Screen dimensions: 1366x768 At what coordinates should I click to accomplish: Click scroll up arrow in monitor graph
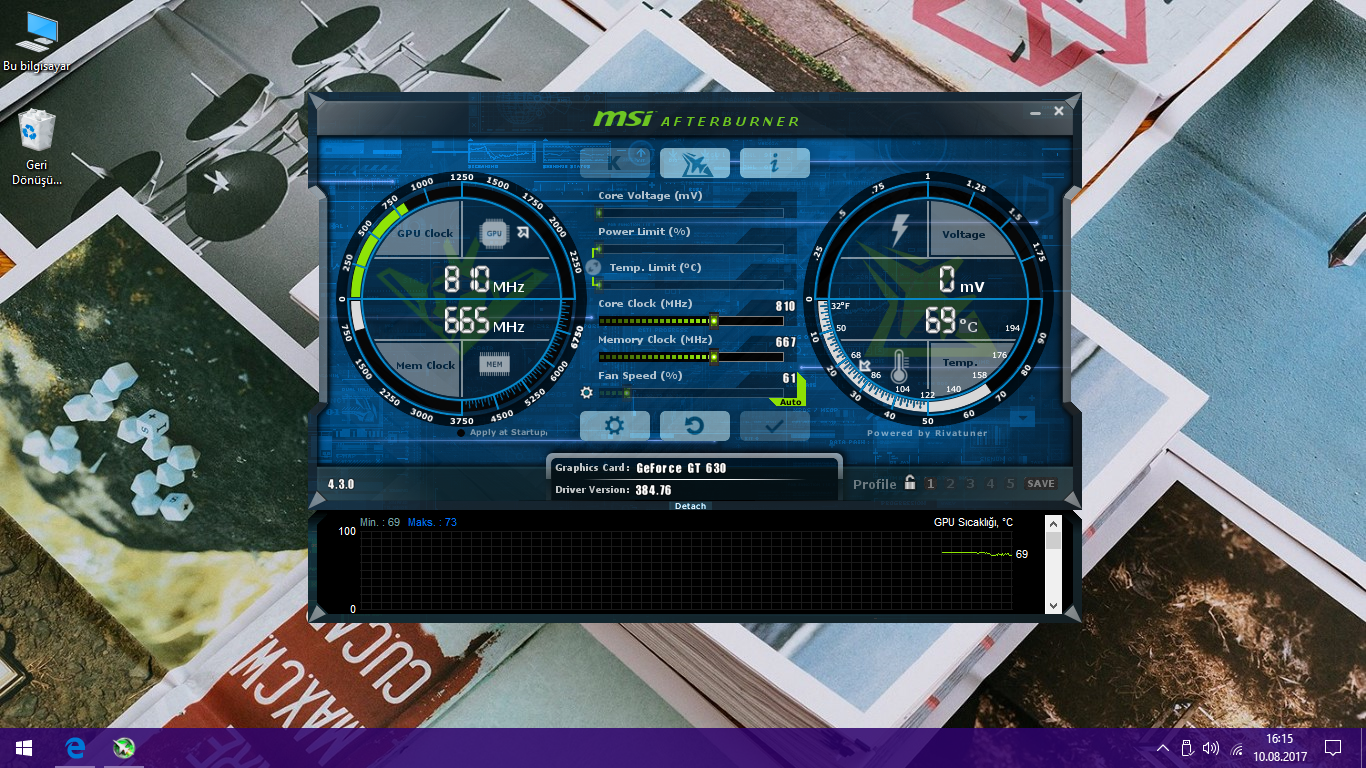tap(1053, 522)
